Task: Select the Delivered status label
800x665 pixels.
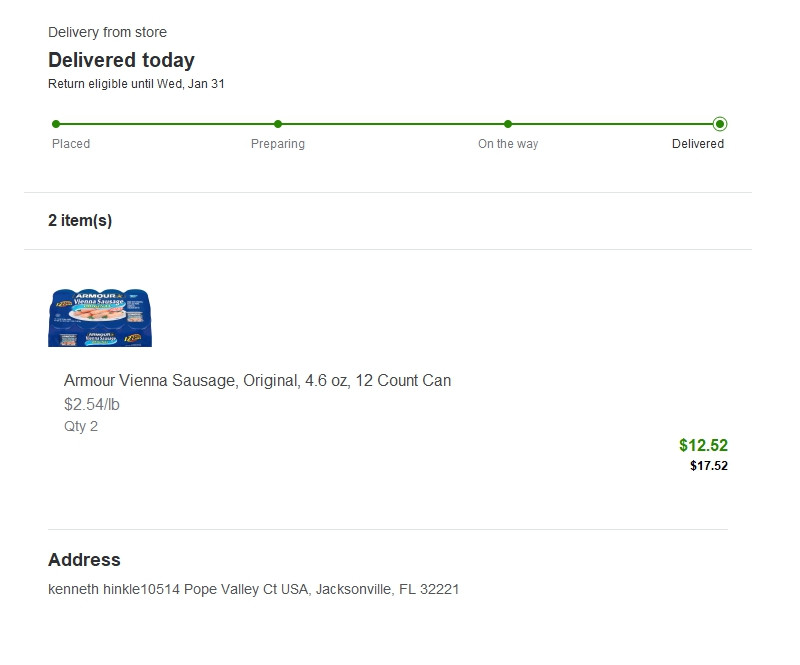Action: [698, 144]
